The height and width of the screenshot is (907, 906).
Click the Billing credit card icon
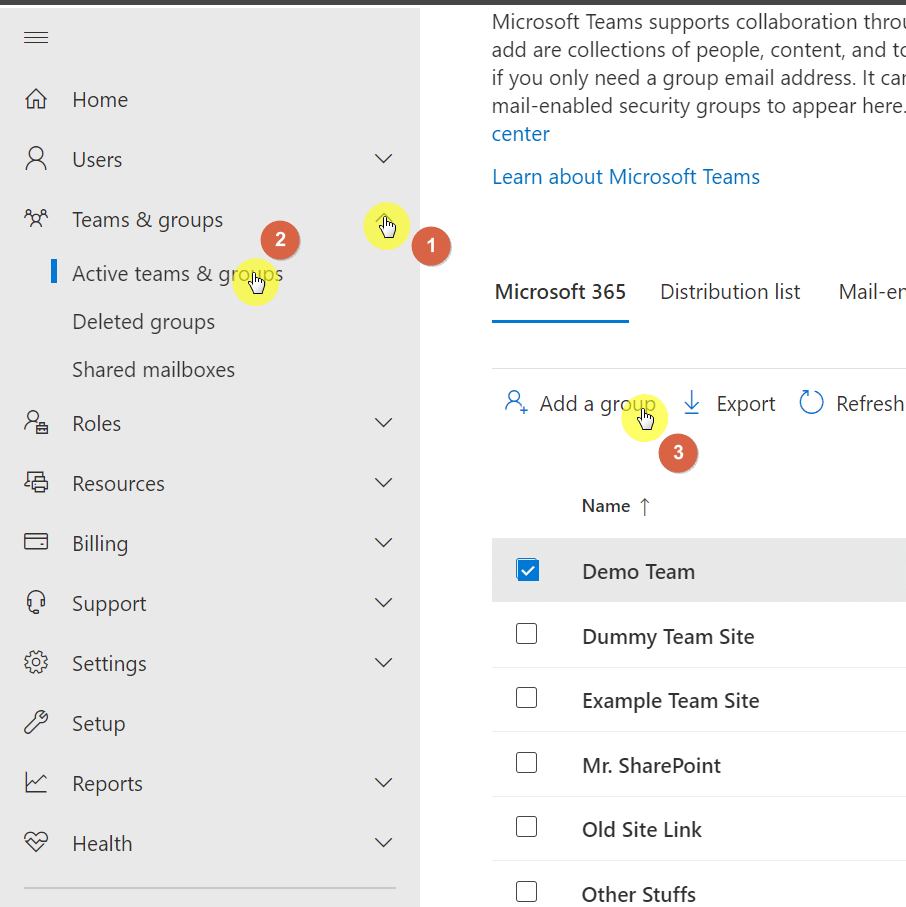coord(36,542)
